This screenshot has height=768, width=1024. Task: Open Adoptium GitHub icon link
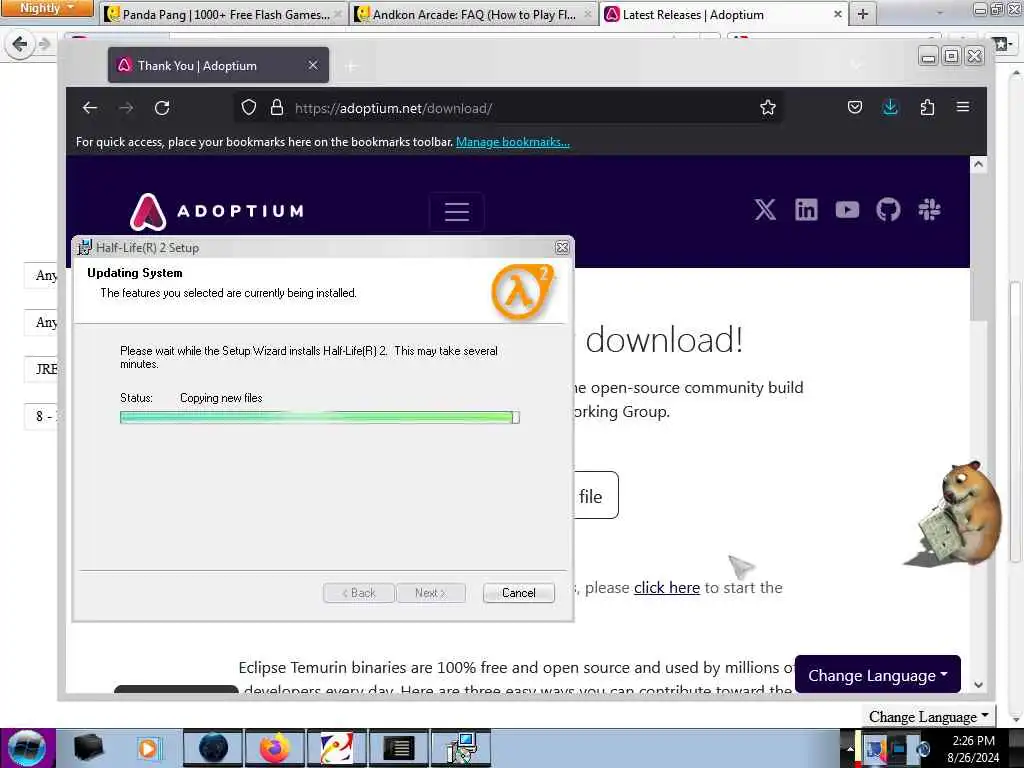point(888,210)
